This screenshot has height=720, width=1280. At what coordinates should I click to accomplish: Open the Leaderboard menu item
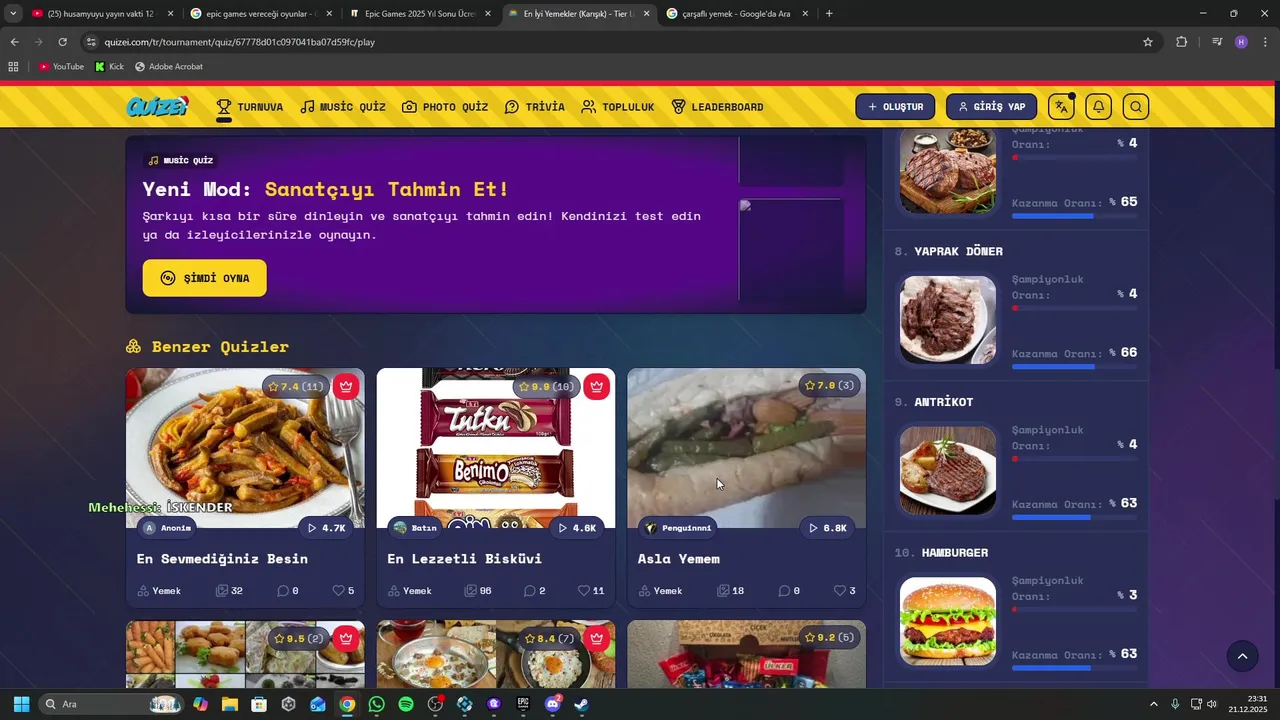717,107
